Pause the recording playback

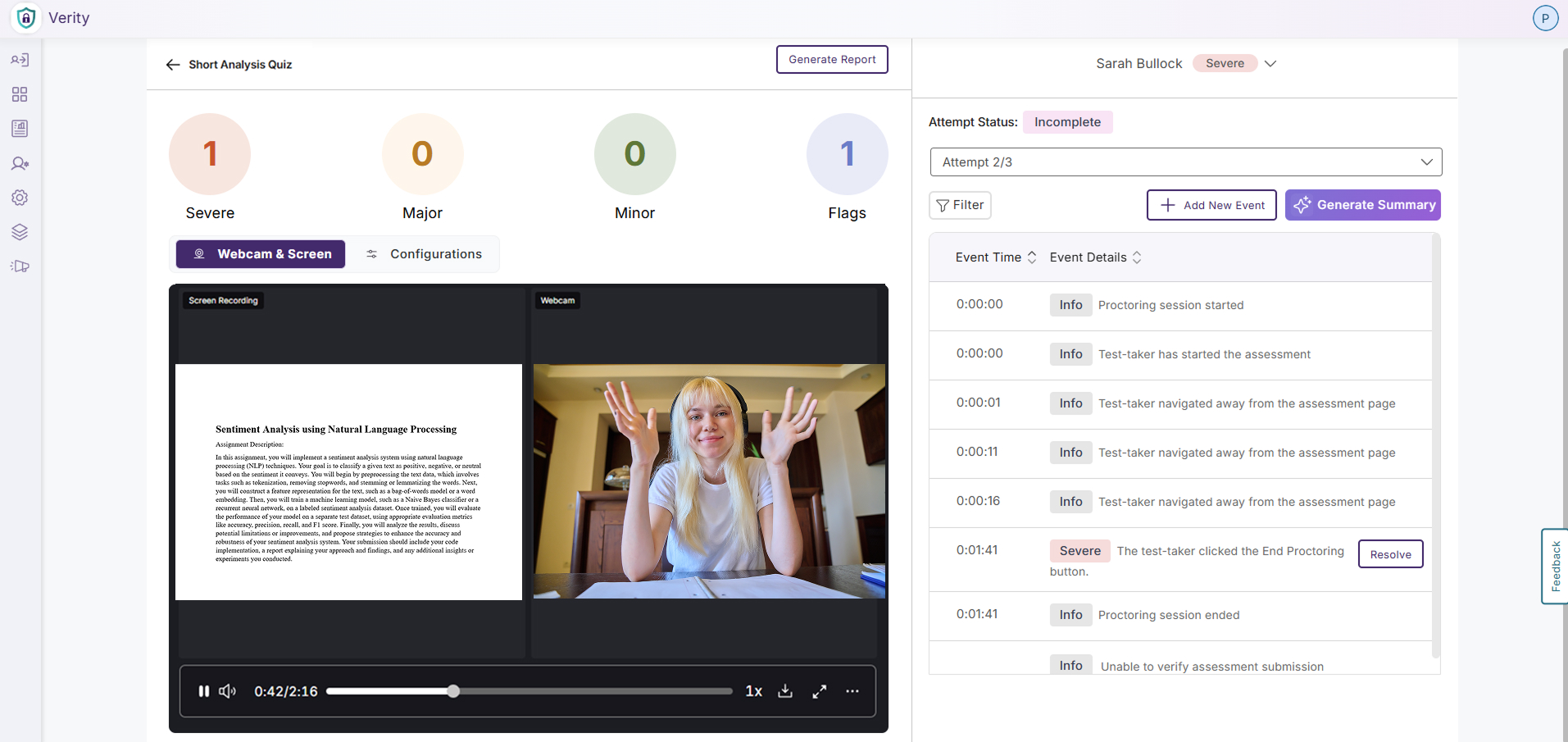pyautogui.click(x=204, y=691)
